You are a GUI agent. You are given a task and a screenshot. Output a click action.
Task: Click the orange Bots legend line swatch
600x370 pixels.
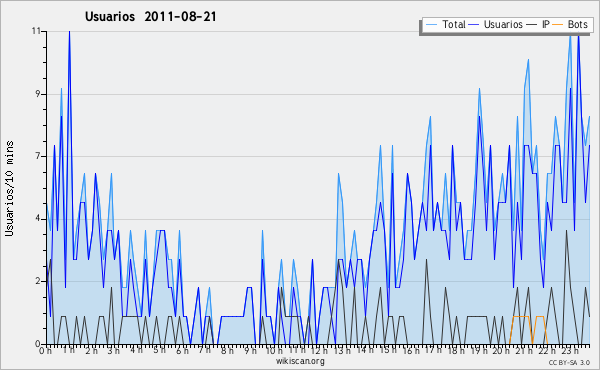558,25
